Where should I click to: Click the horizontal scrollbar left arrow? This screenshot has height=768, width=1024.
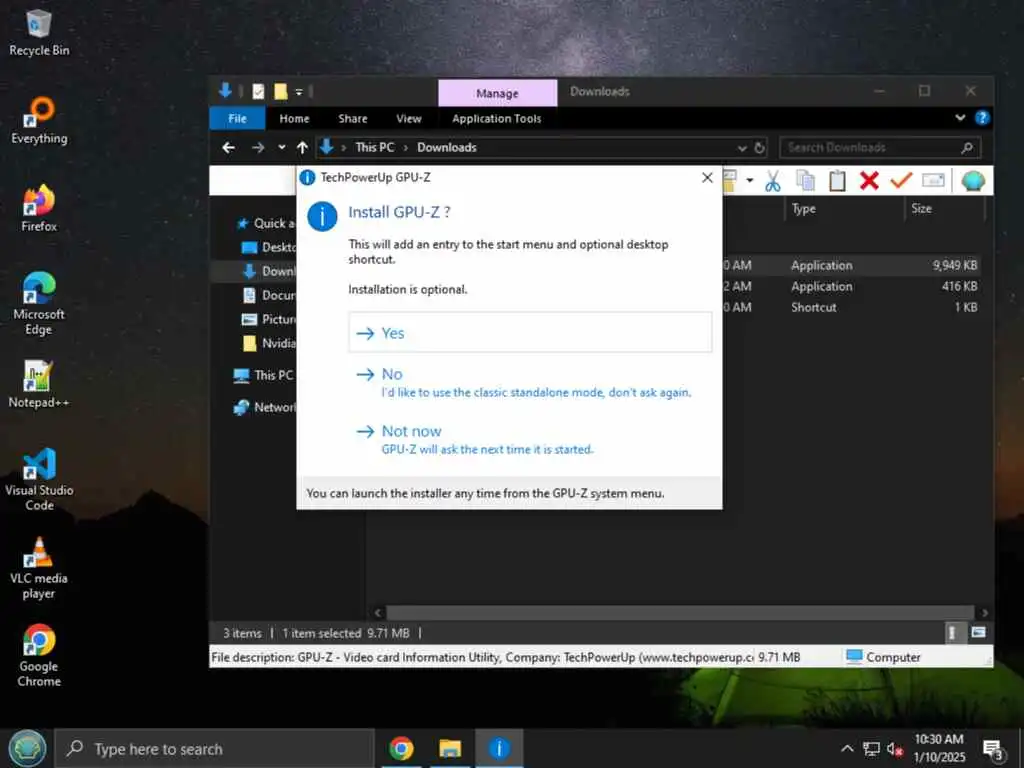(377, 613)
